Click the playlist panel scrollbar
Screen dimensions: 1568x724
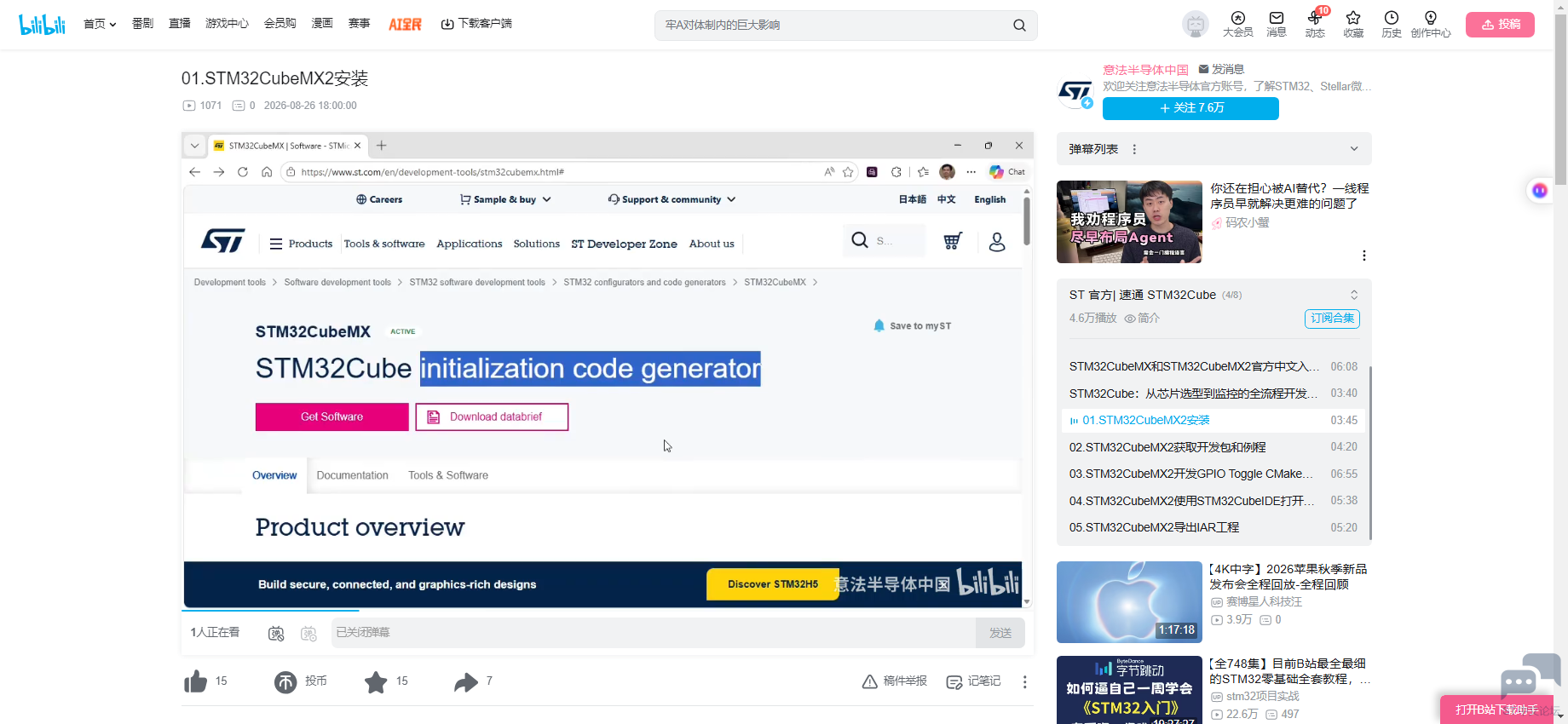[x=1370, y=451]
